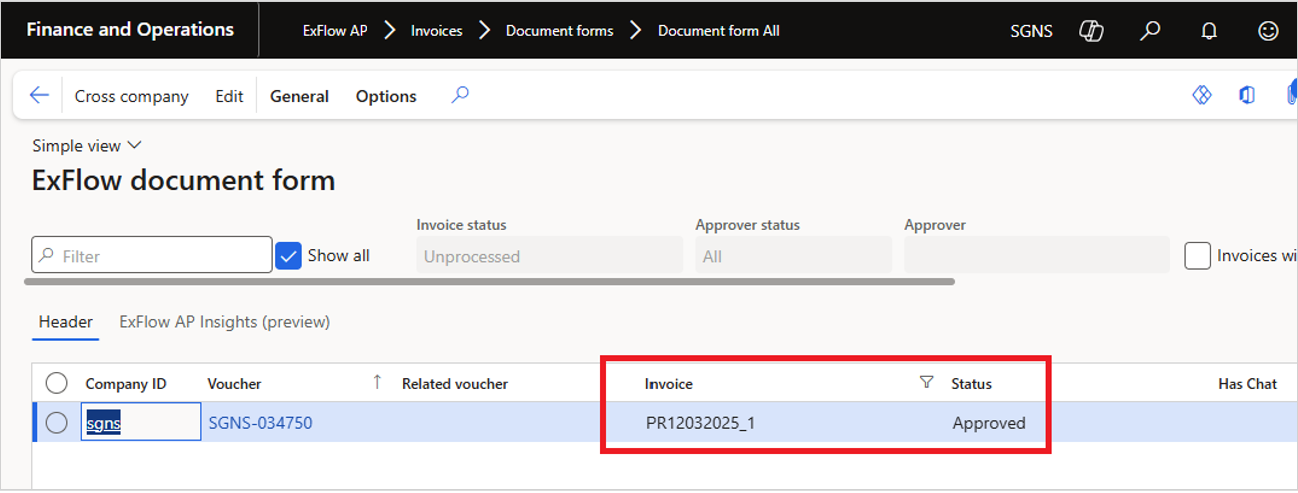Uncheck the Show all checkbox
Screen dimensions: 1298x493
tap(288, 256)
